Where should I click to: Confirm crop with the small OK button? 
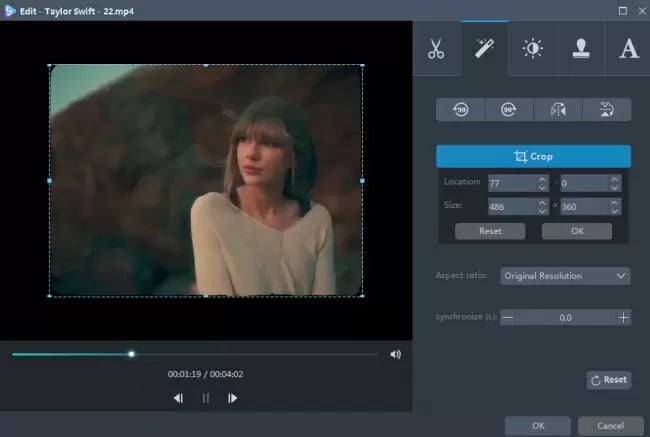pos(576,231)
